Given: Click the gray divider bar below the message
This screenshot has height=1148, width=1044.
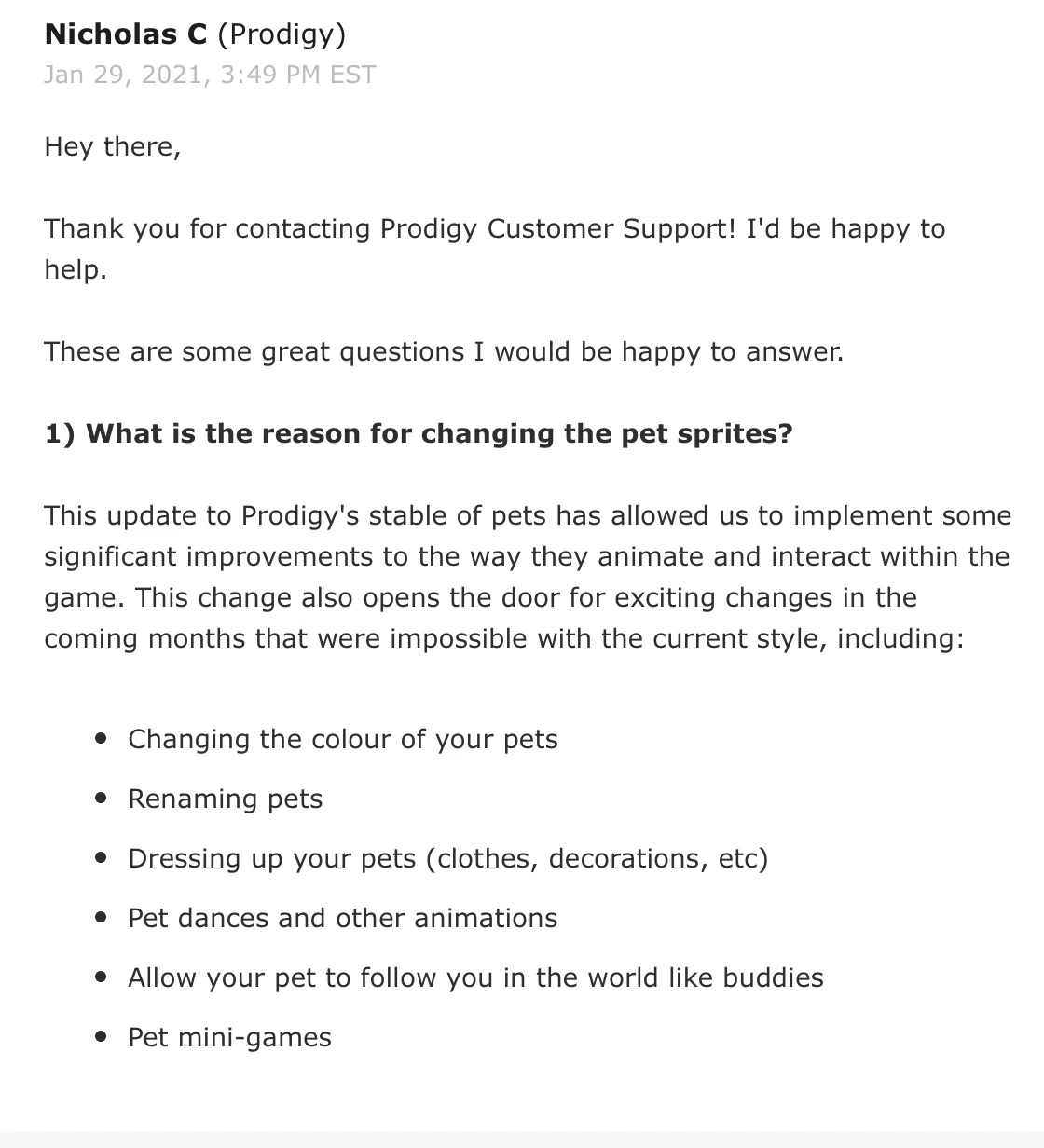Looking at the screenshot, I should [522, 1140].
